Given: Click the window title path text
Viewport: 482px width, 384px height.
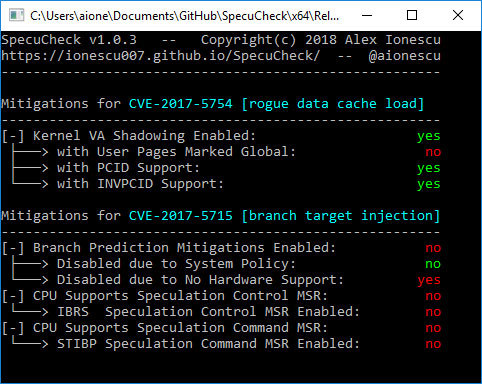Looking at the screenshot, I should [185, 16].
